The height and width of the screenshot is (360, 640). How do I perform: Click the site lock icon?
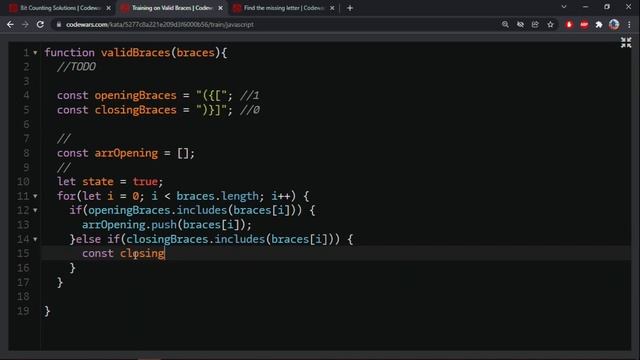pyautogui.click(x=59, y=24)
